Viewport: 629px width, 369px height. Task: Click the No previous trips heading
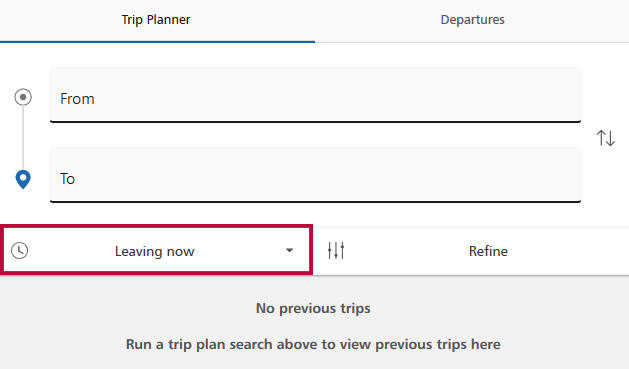point(313,308)
